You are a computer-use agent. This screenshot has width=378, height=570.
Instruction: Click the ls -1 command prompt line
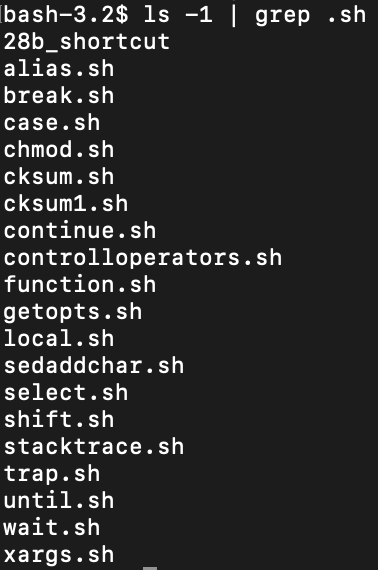click(185, 16)
